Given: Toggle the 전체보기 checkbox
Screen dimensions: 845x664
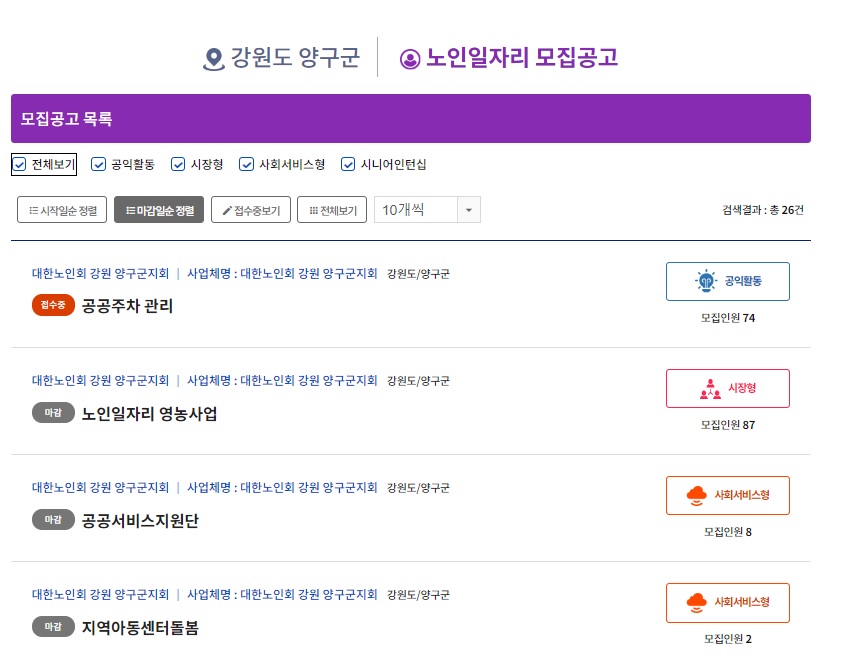Looking at the screenshot, I should point(19,164).
